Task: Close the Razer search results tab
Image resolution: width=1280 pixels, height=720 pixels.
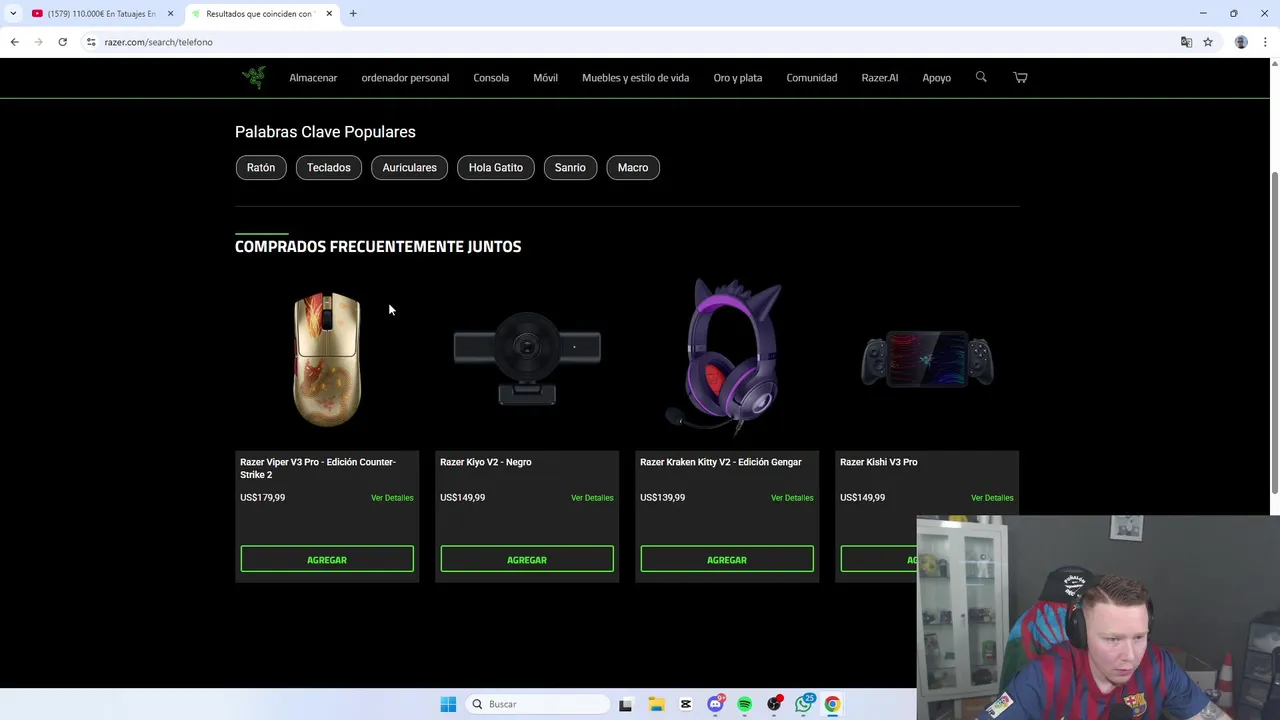Action: (329, 14)
